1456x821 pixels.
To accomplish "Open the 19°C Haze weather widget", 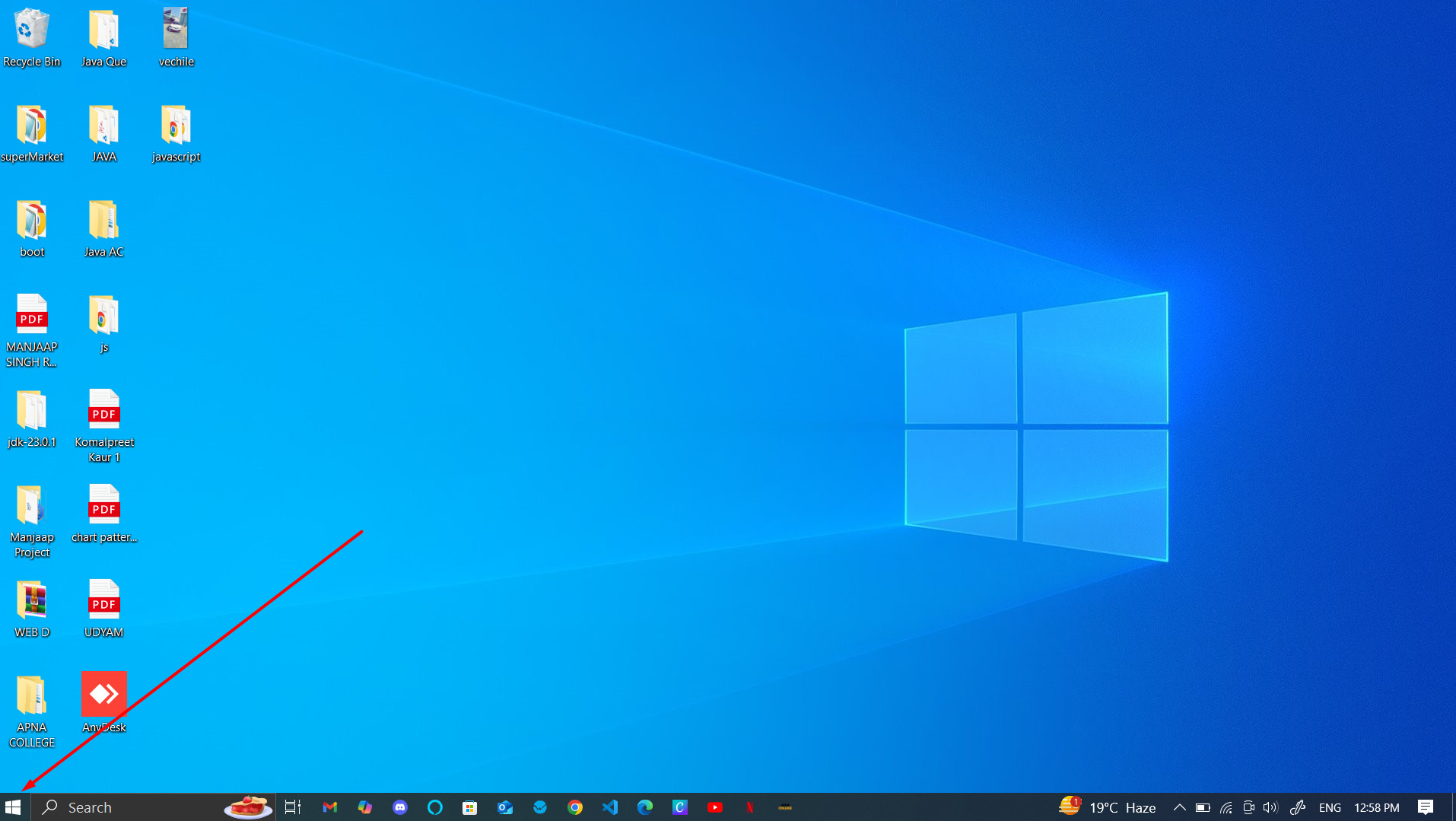I will (x=1108, y=807).
